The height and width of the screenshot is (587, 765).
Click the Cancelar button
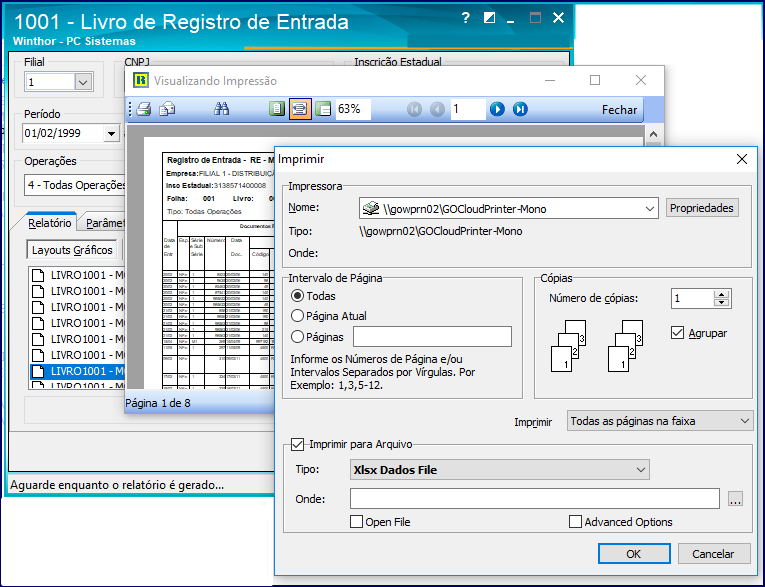(x=713, y=554)
